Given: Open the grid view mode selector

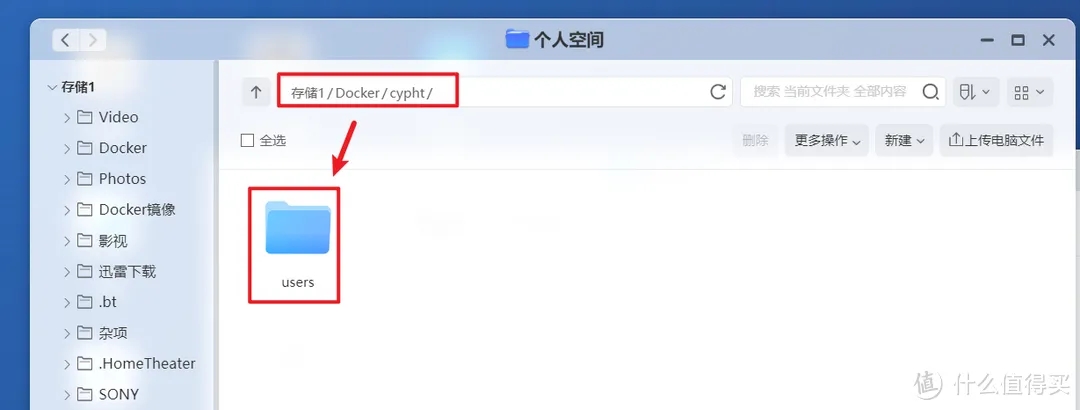Looking at the screenshot, I should pyautogui.click(x=1030, y=92).
